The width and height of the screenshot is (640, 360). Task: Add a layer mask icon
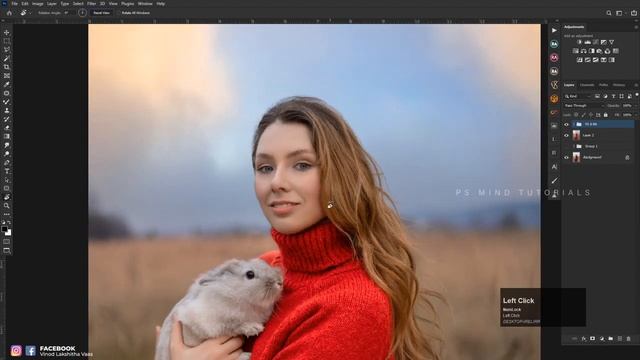pos(593,339)
